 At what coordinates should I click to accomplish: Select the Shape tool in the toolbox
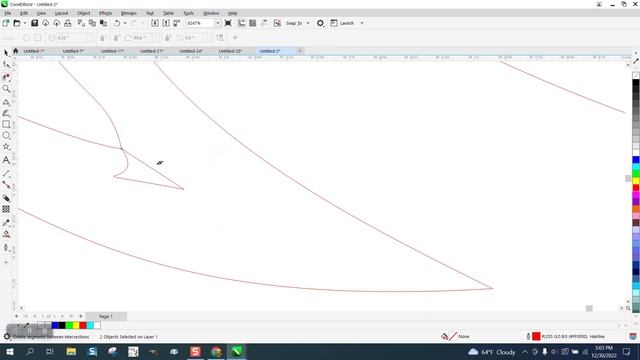click(6, 64)
